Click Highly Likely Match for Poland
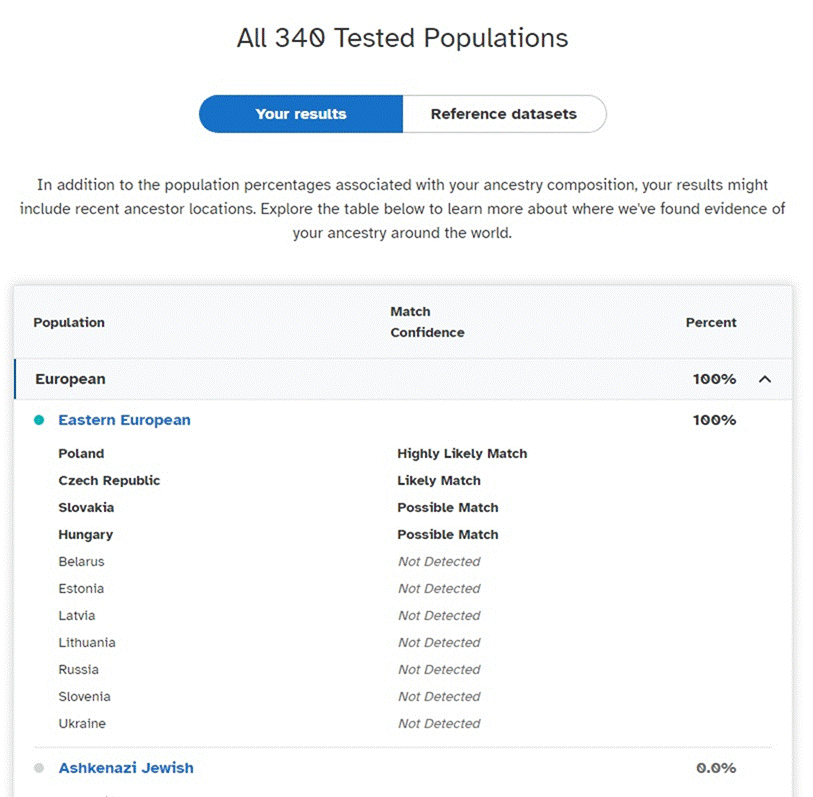This screenshot has height=797, width=813. [462, 454]
